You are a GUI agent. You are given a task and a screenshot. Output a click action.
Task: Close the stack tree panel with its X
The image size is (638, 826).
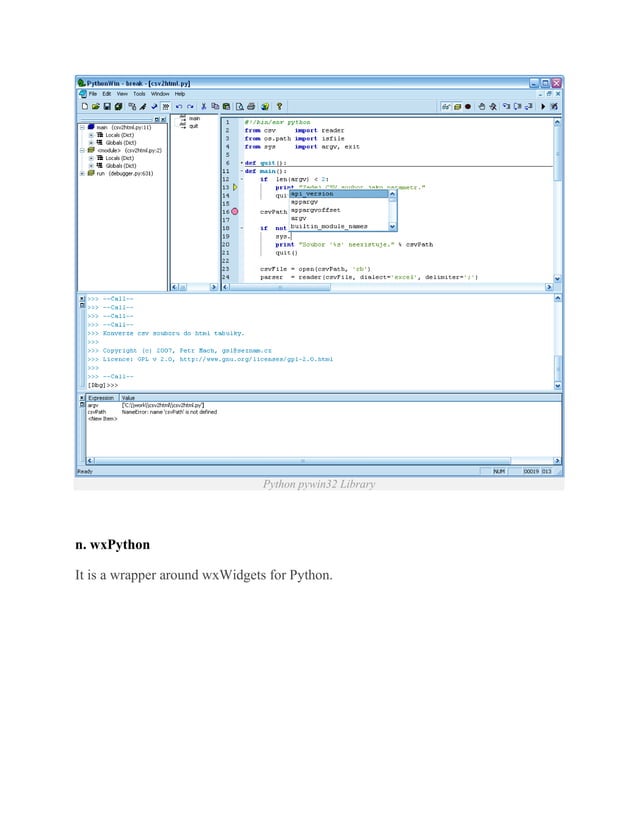pos(164,120)
